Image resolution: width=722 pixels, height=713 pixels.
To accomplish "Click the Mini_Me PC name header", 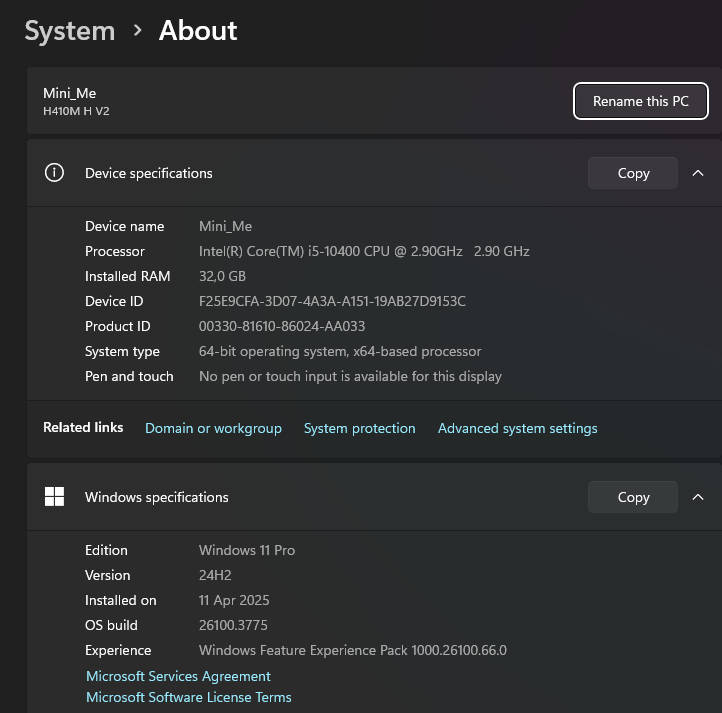I will (x=70, y=93).
